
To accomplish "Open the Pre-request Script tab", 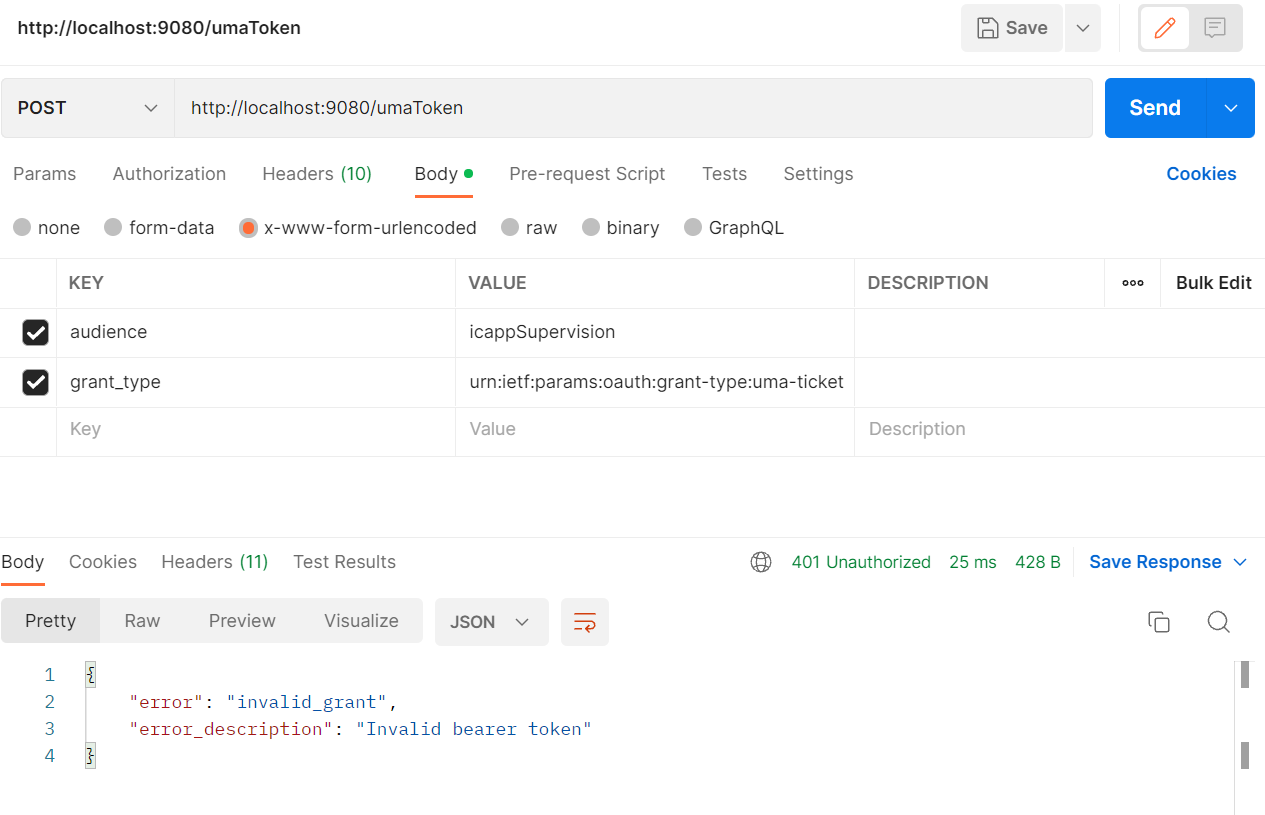I will coord(587,174).
